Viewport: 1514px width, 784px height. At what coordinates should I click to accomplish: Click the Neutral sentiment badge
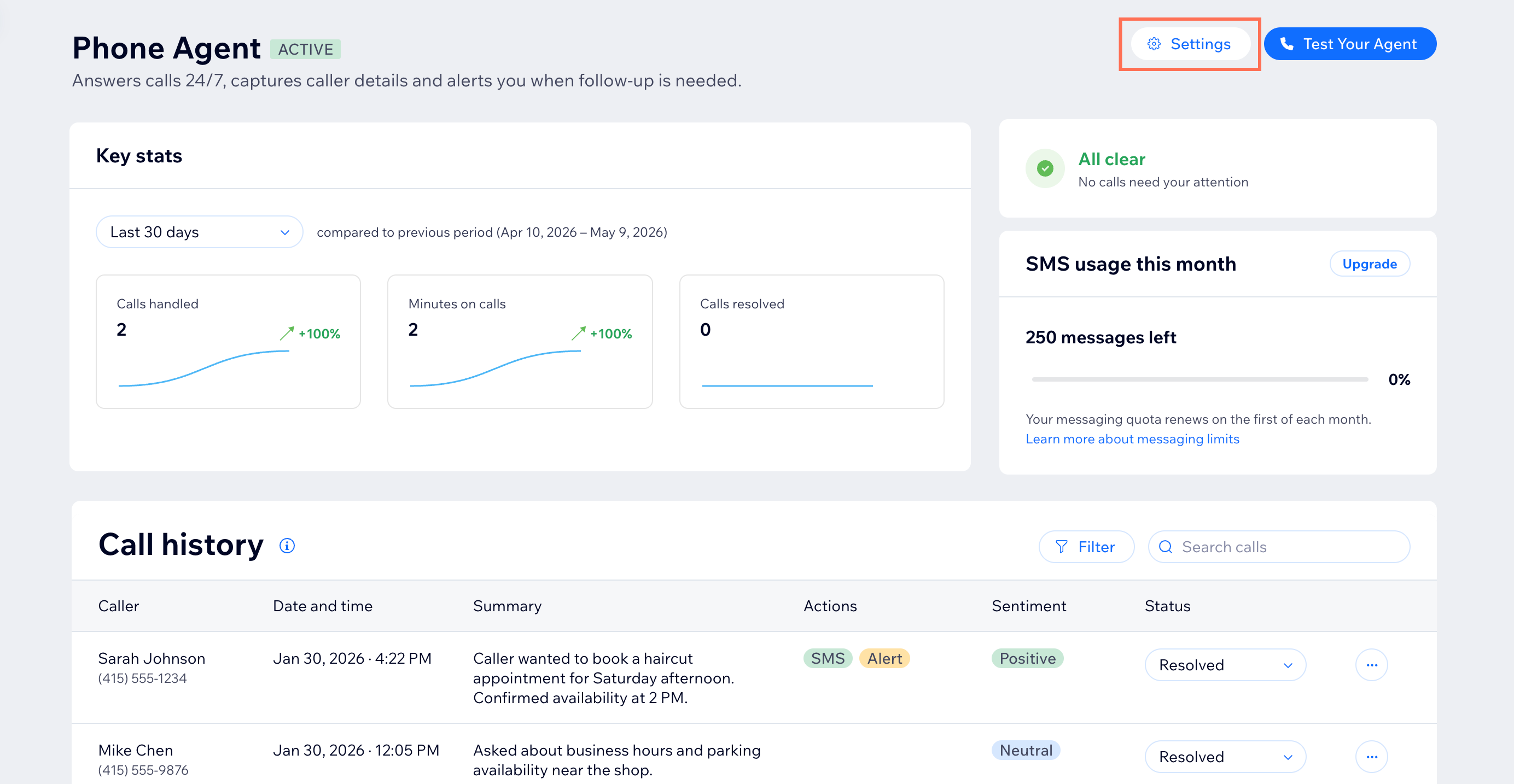pos(1026,750)
